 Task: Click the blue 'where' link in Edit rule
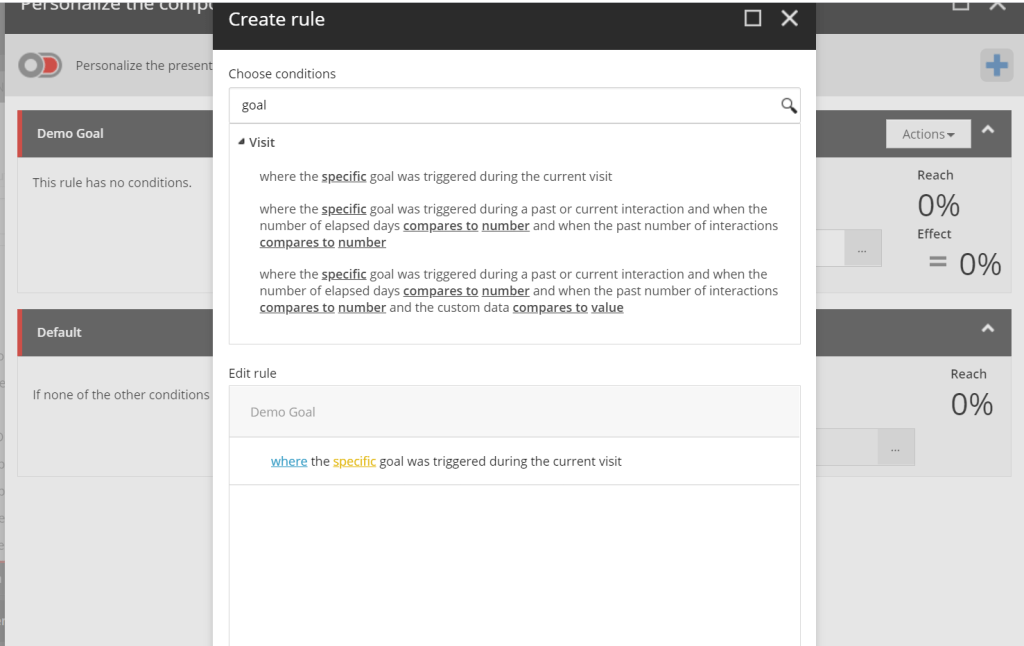point(289,461)
